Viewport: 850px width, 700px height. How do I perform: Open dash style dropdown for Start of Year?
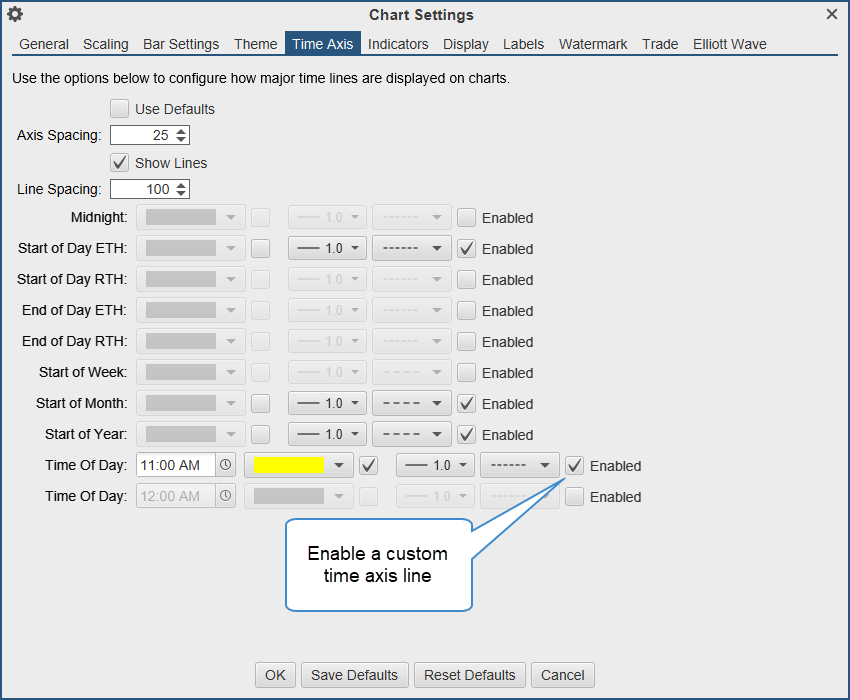click(x=412, y=435)
